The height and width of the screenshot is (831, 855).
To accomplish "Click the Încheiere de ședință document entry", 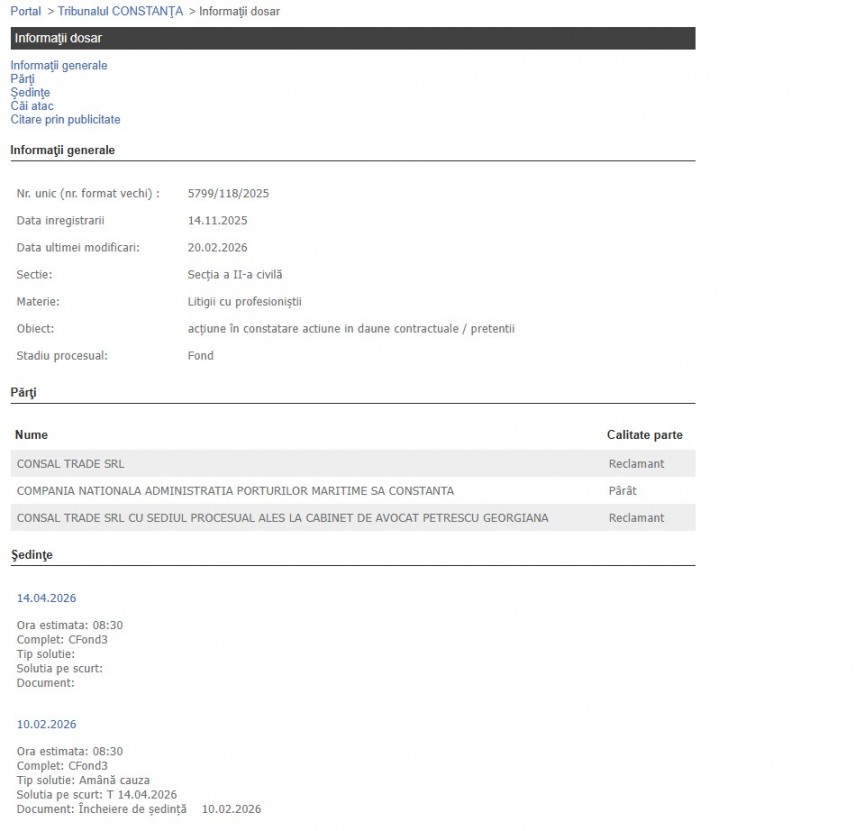I will (134, 809).
